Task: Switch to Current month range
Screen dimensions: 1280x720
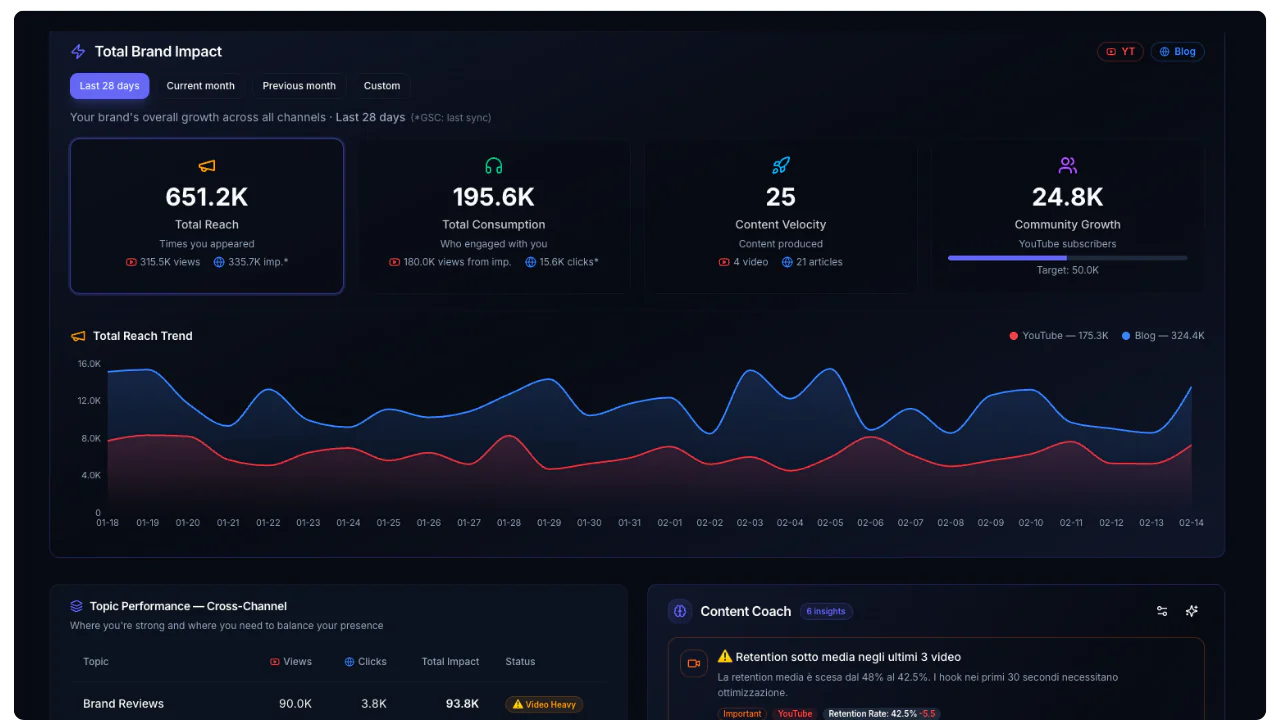Action: 200,86
